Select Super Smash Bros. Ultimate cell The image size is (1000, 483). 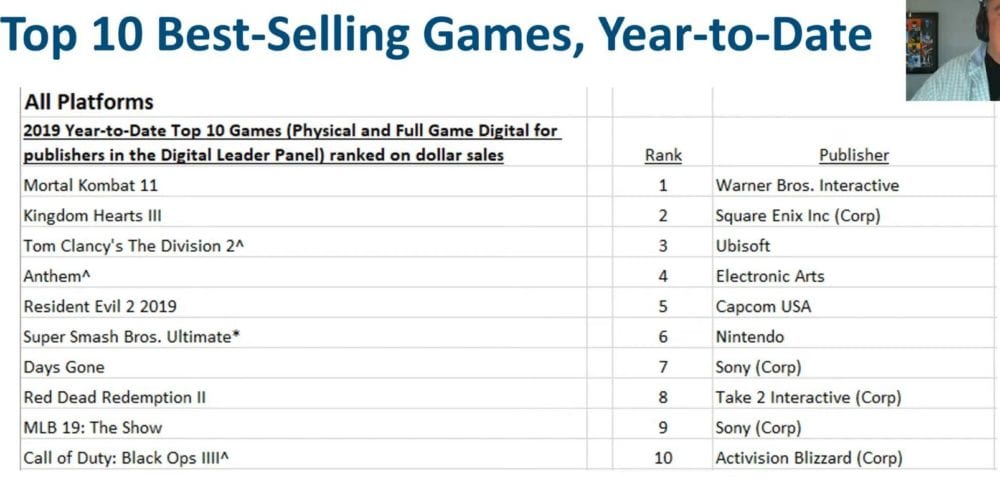tap(132, 337)
